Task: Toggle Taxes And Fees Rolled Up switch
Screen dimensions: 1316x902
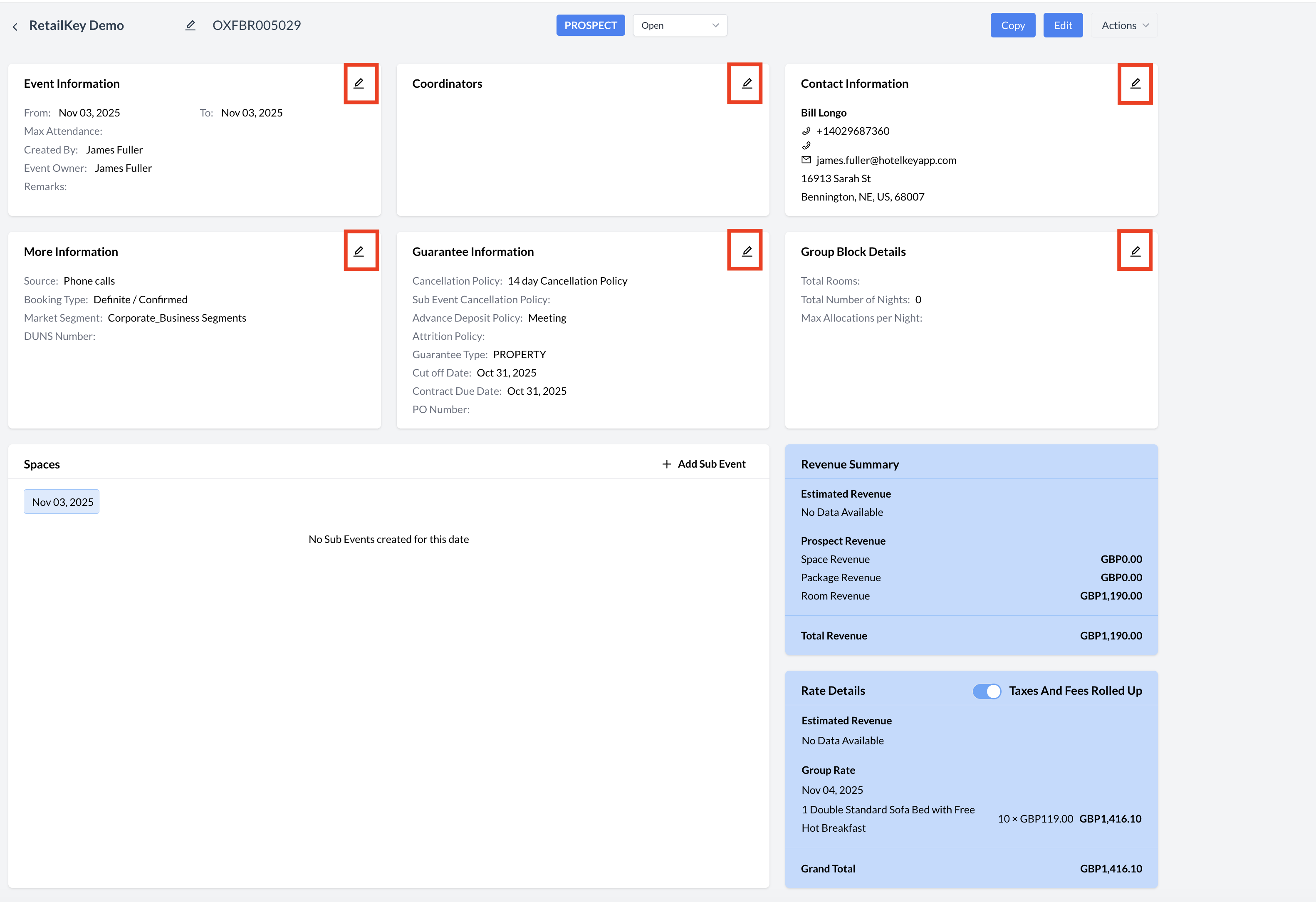Action: pyautogui.click(x=987, y=691)
